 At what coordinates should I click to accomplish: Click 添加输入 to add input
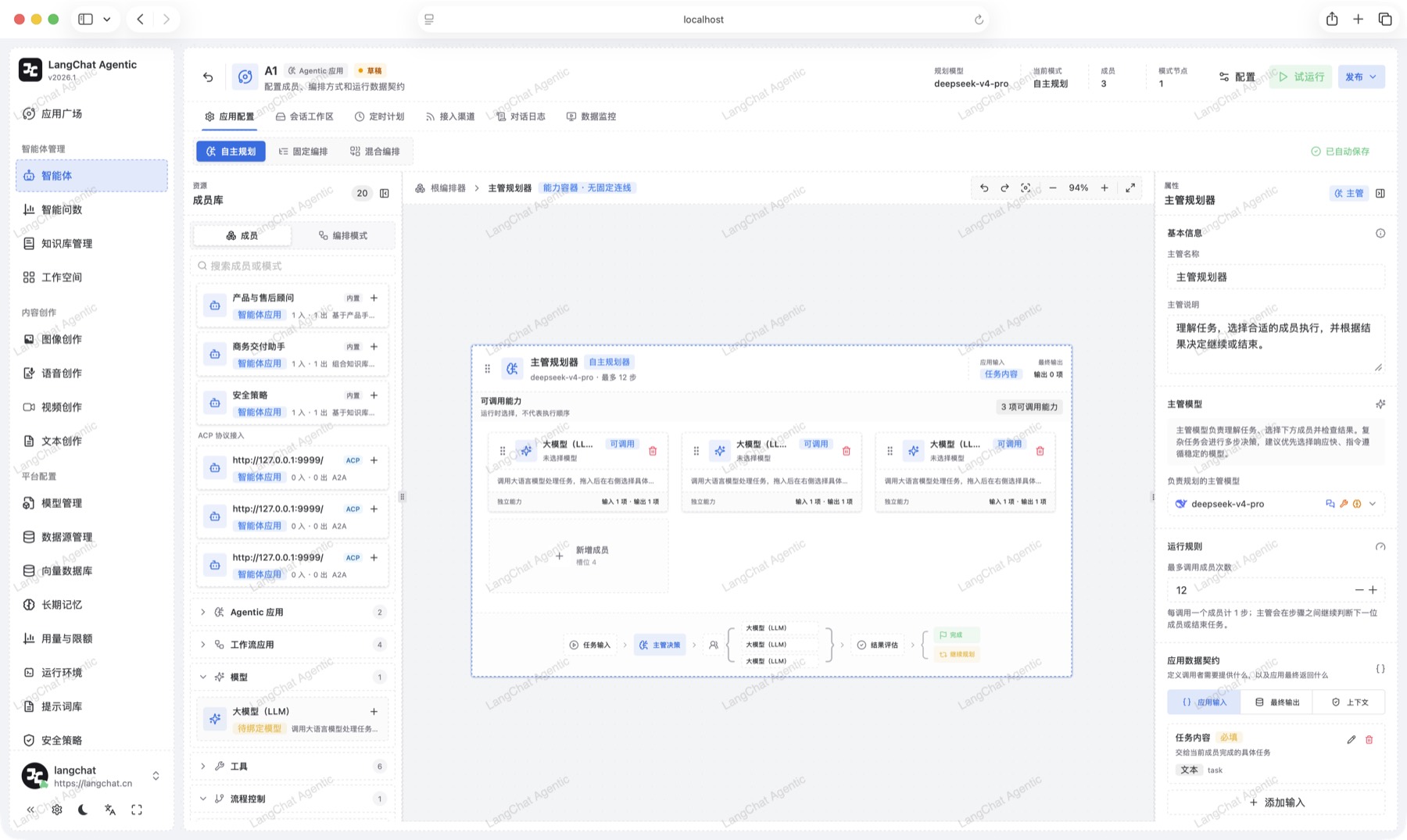1276,802
